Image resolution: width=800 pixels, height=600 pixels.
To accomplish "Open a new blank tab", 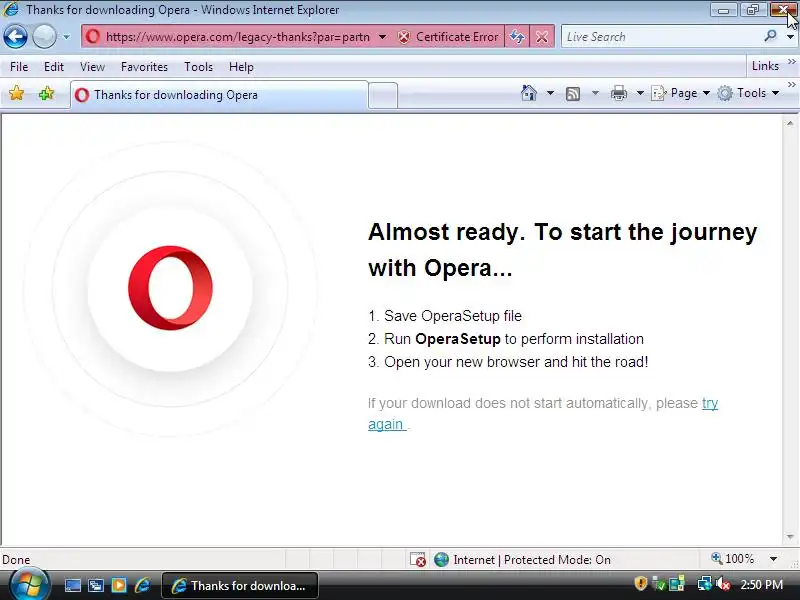I will (383, 95).
